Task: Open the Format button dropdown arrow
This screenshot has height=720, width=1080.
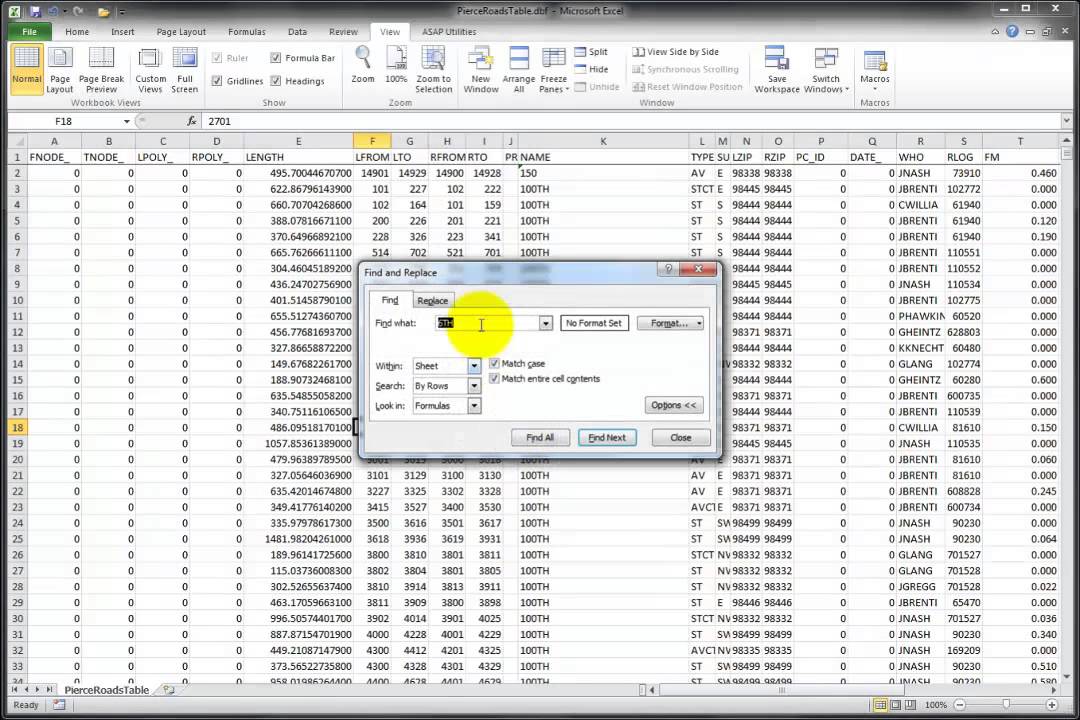Action: [x=699, y=323]
